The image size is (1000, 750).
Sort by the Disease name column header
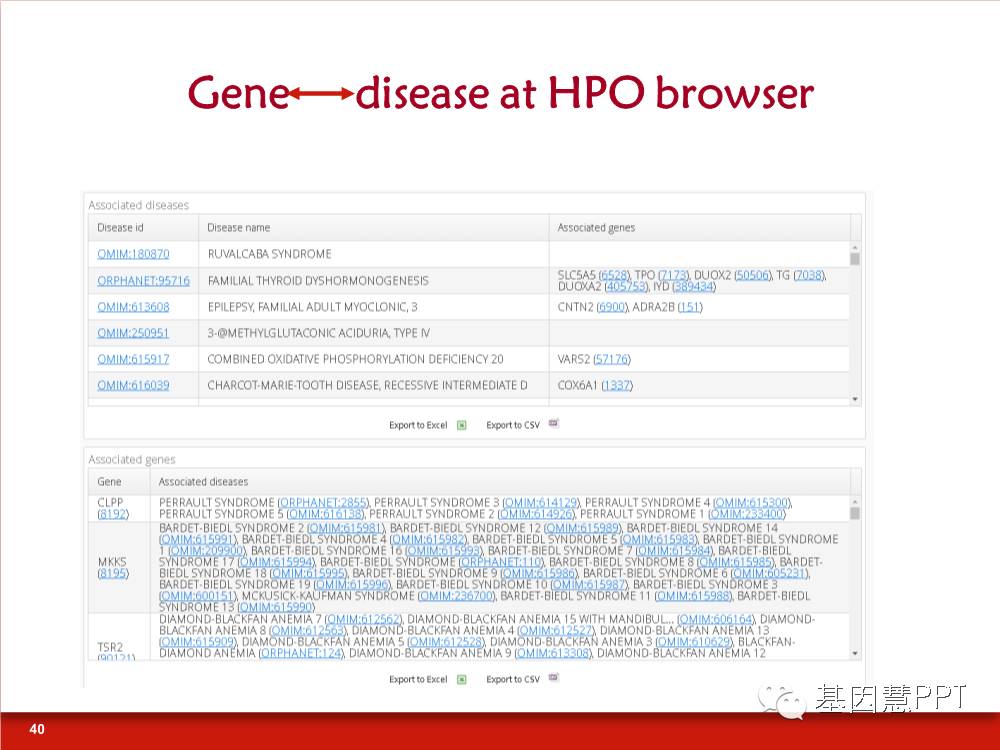tap(239, 228)
